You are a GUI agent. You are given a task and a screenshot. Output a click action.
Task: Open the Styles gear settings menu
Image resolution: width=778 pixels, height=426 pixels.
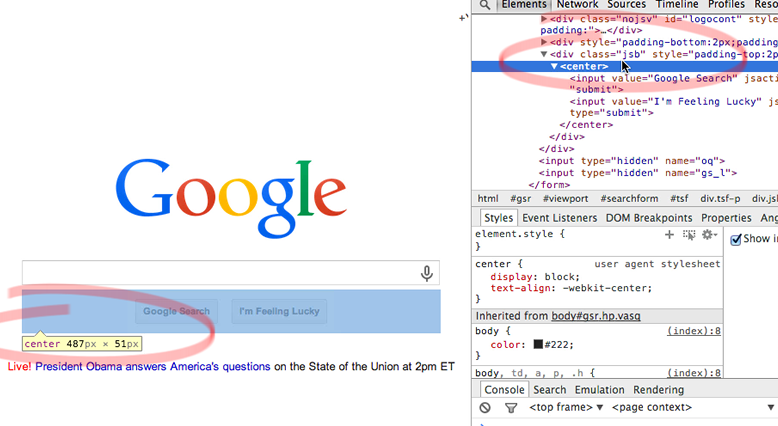click(x=709, y=235)
